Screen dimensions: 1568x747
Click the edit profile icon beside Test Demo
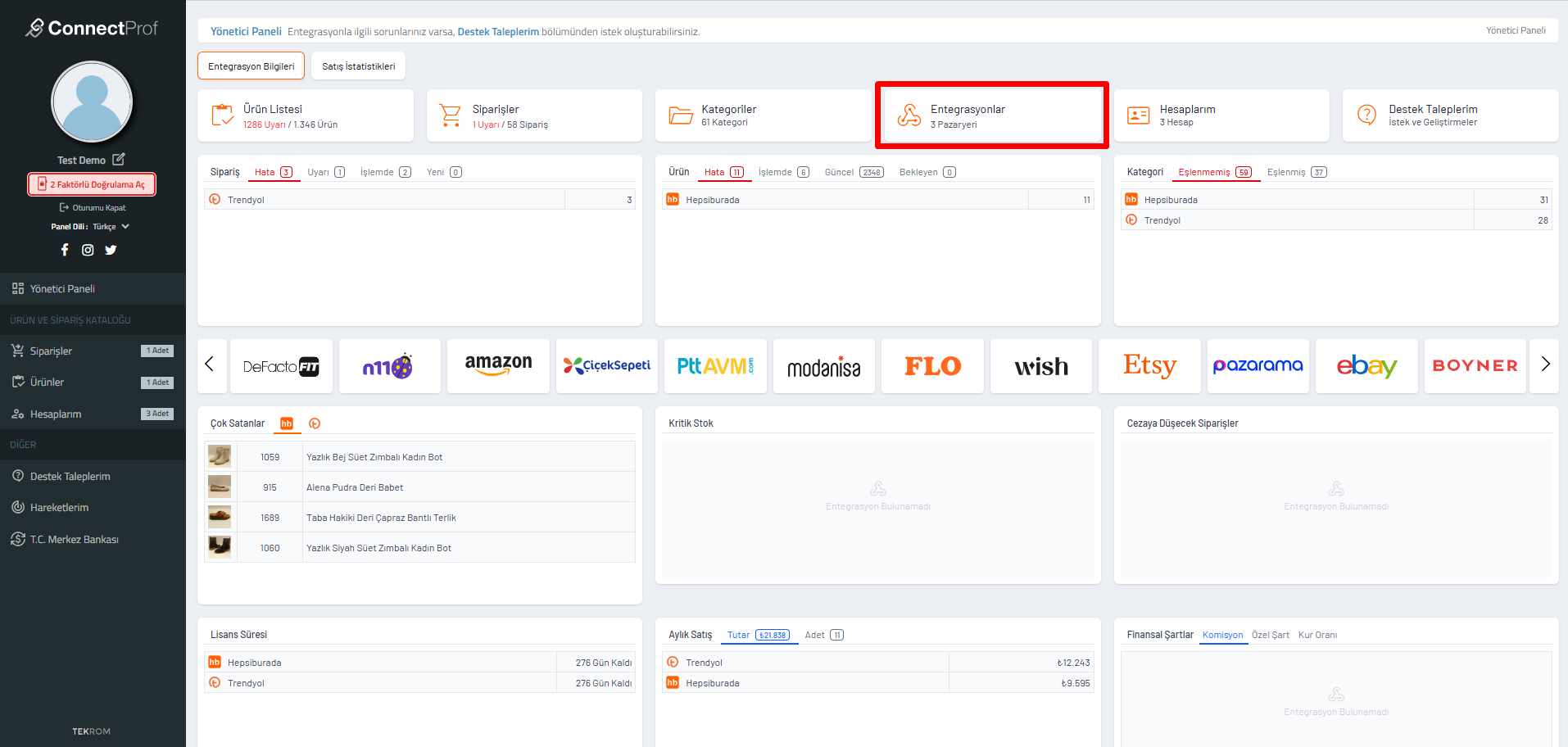[119, 159]
